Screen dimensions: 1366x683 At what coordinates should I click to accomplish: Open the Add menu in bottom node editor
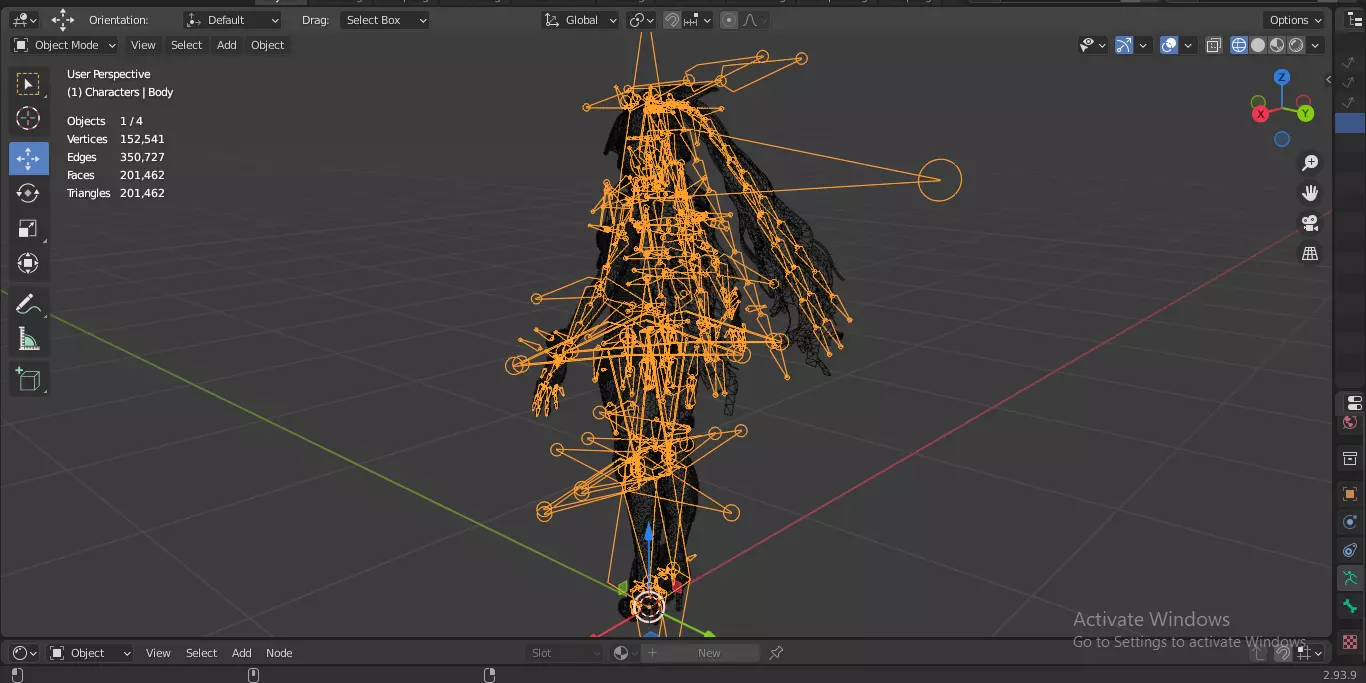click(x=242, y=653)
